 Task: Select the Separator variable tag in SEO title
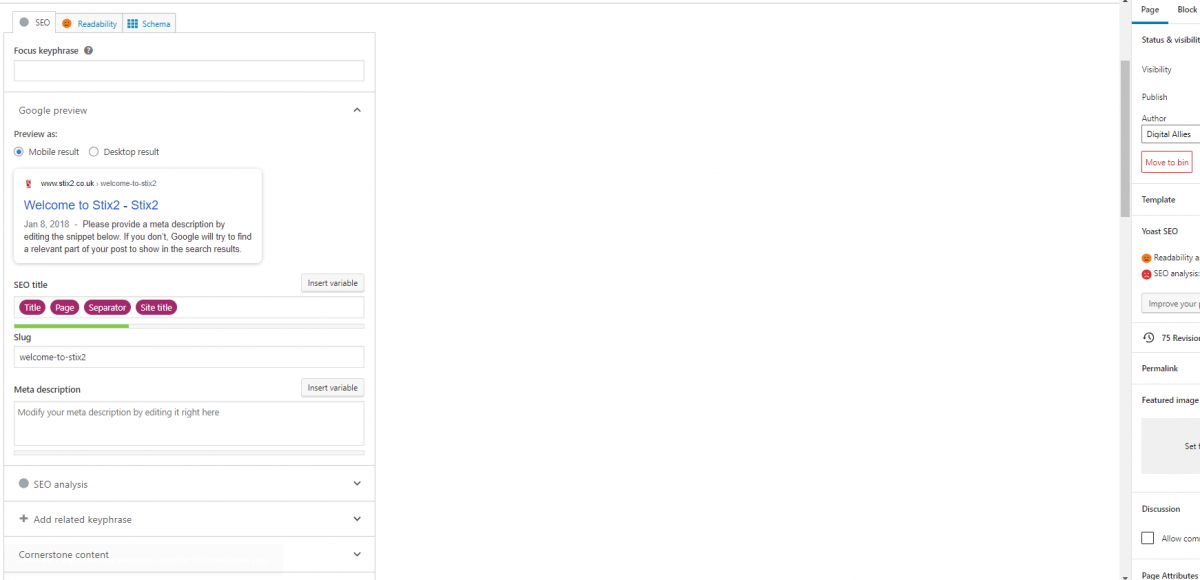coord(107,307)
